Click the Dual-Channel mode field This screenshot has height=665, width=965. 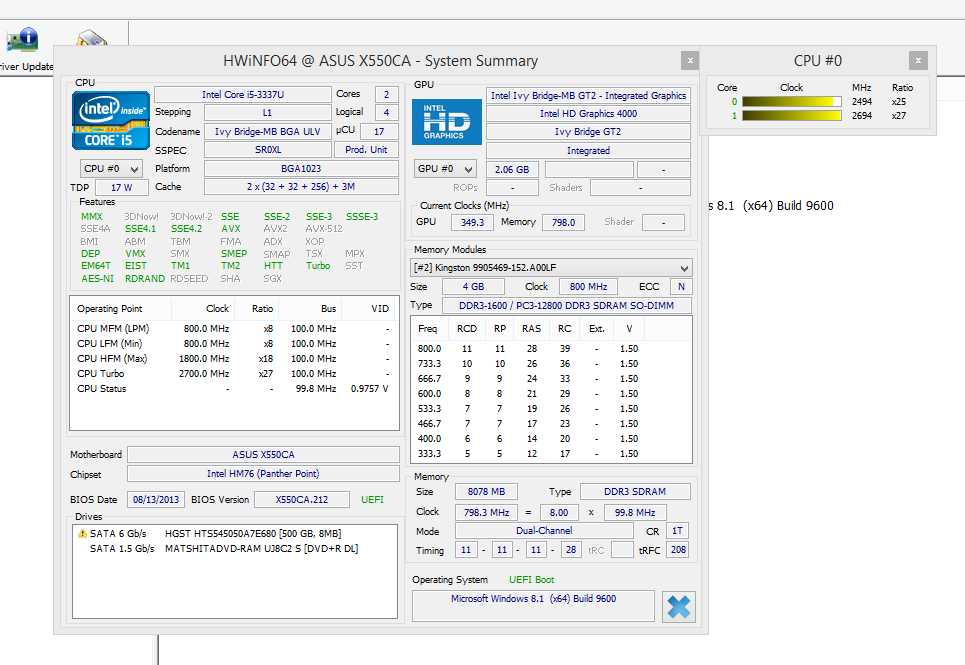point(544,531)
